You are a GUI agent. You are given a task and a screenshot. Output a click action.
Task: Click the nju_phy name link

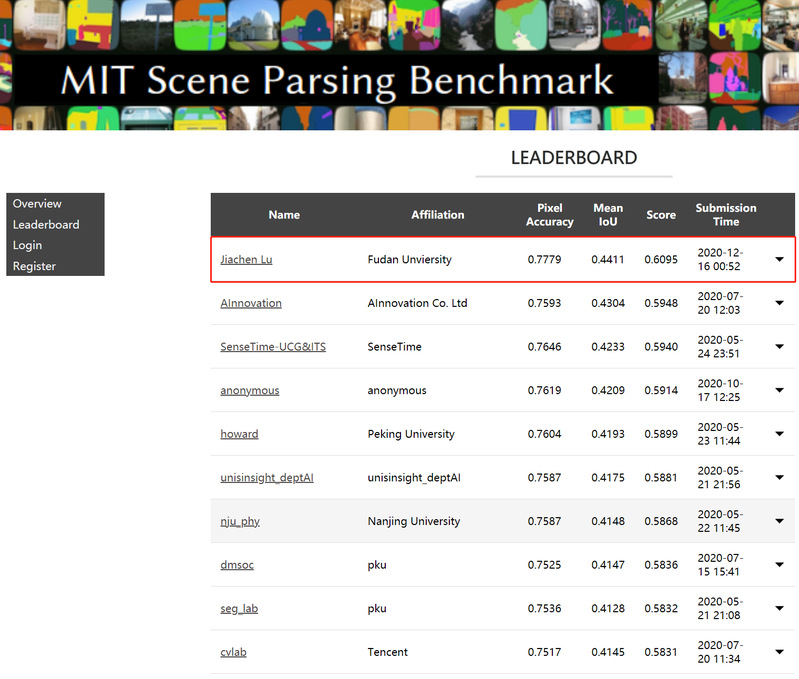pyautogui.click(x=240, y=521)
